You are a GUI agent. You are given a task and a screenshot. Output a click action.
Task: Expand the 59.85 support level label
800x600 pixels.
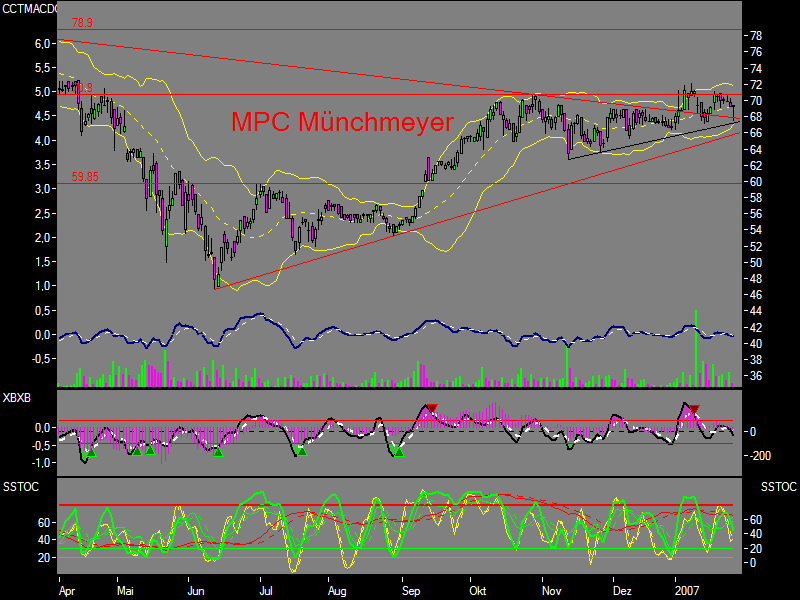pyautogui.click(x=83, y=177)
